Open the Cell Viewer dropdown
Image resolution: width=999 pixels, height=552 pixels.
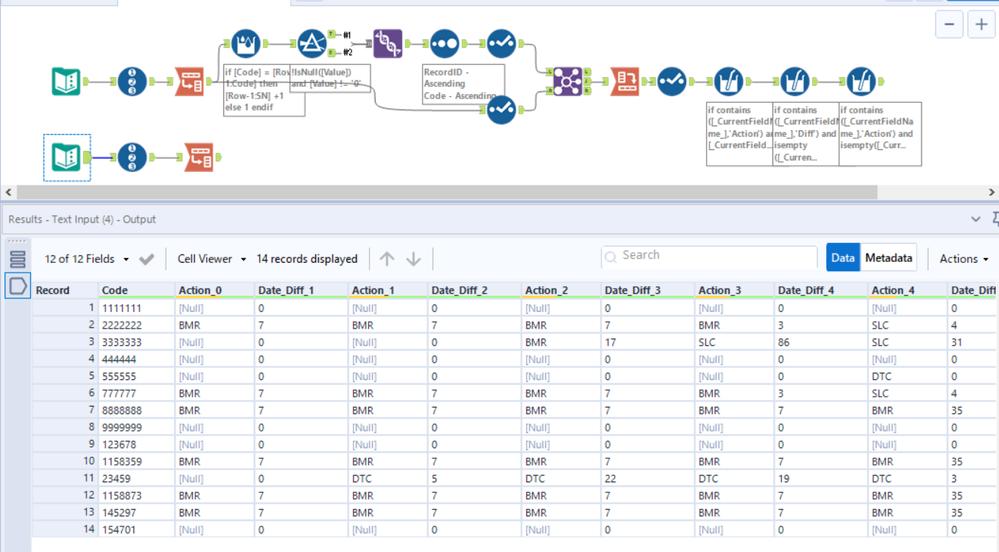(x=212, y=259)
